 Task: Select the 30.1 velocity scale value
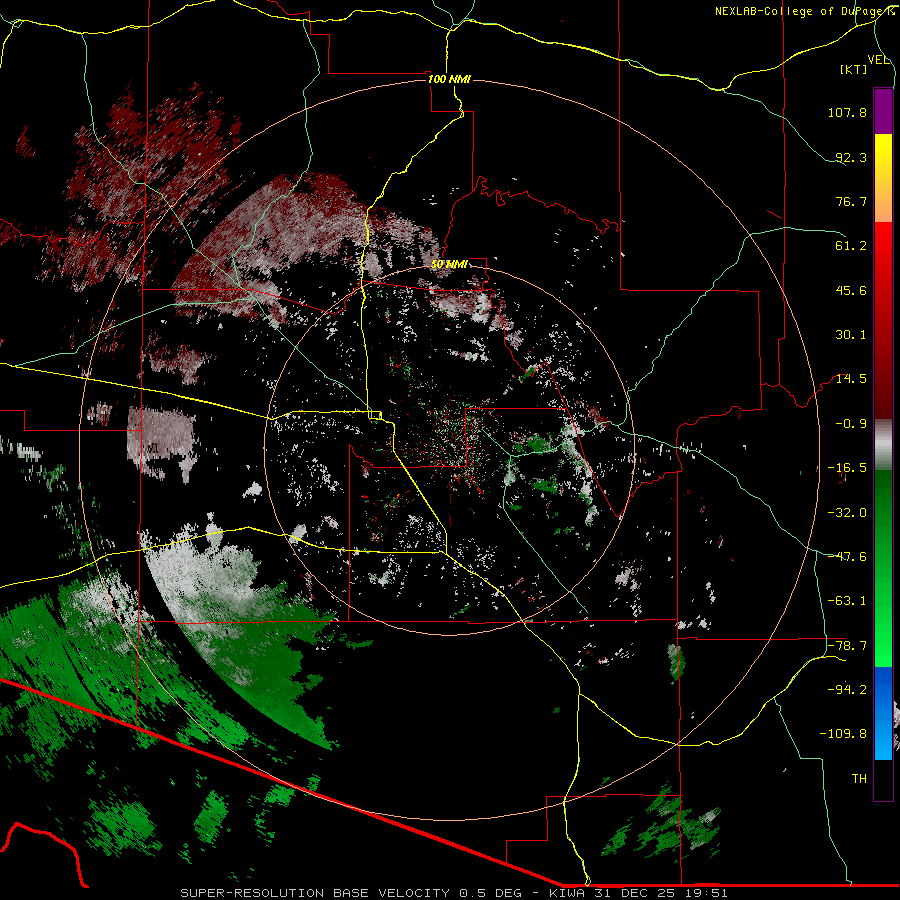[x=851, y=335]
